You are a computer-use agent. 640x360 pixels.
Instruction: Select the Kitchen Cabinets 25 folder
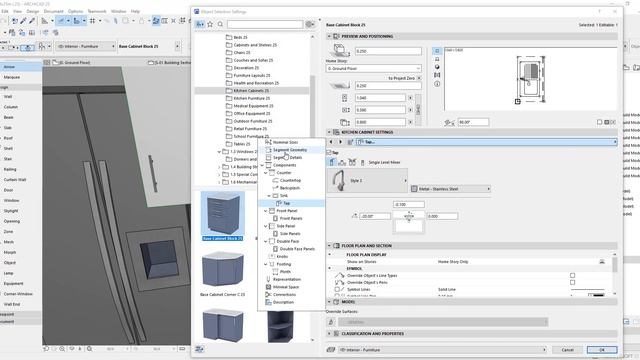click(251, 91)
